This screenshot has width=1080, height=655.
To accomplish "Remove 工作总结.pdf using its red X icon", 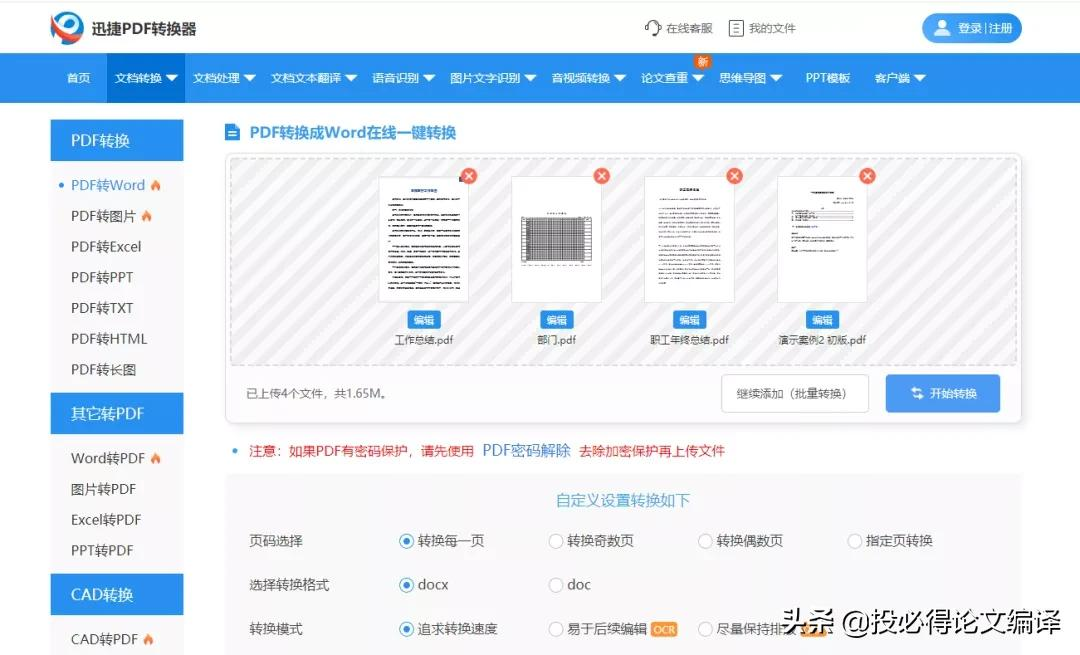I will click(x=468, y=175).
